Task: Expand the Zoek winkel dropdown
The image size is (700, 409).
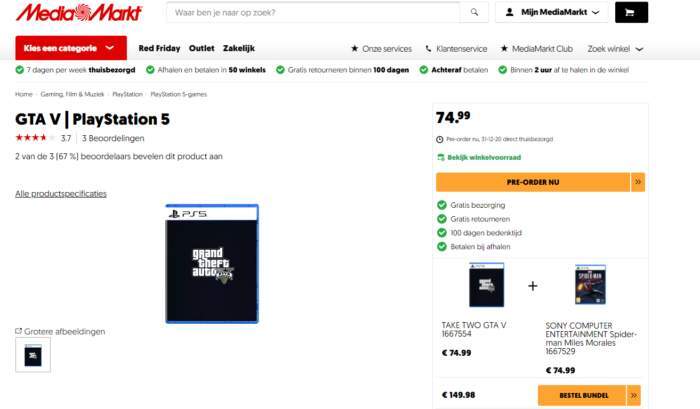Action: tap(615, 49)
